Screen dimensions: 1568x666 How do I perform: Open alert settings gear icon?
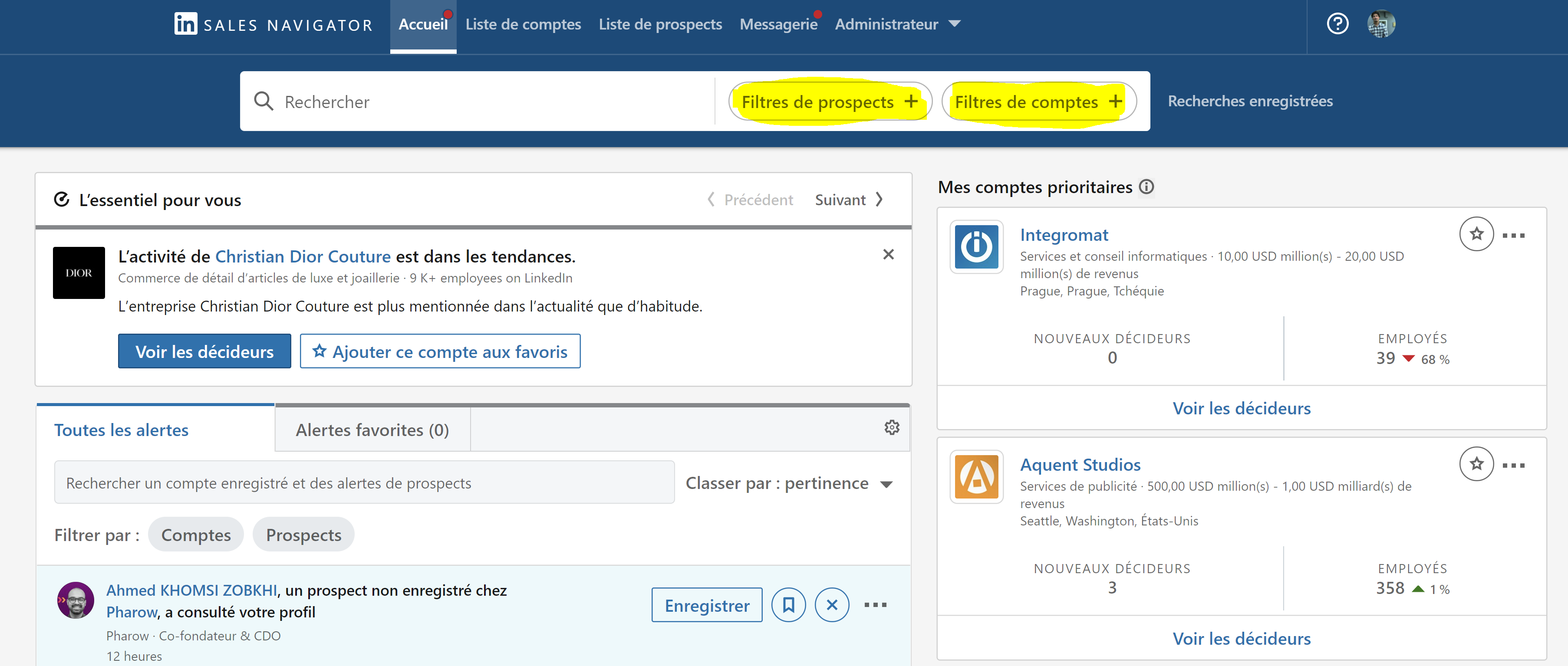click(892, 427)
